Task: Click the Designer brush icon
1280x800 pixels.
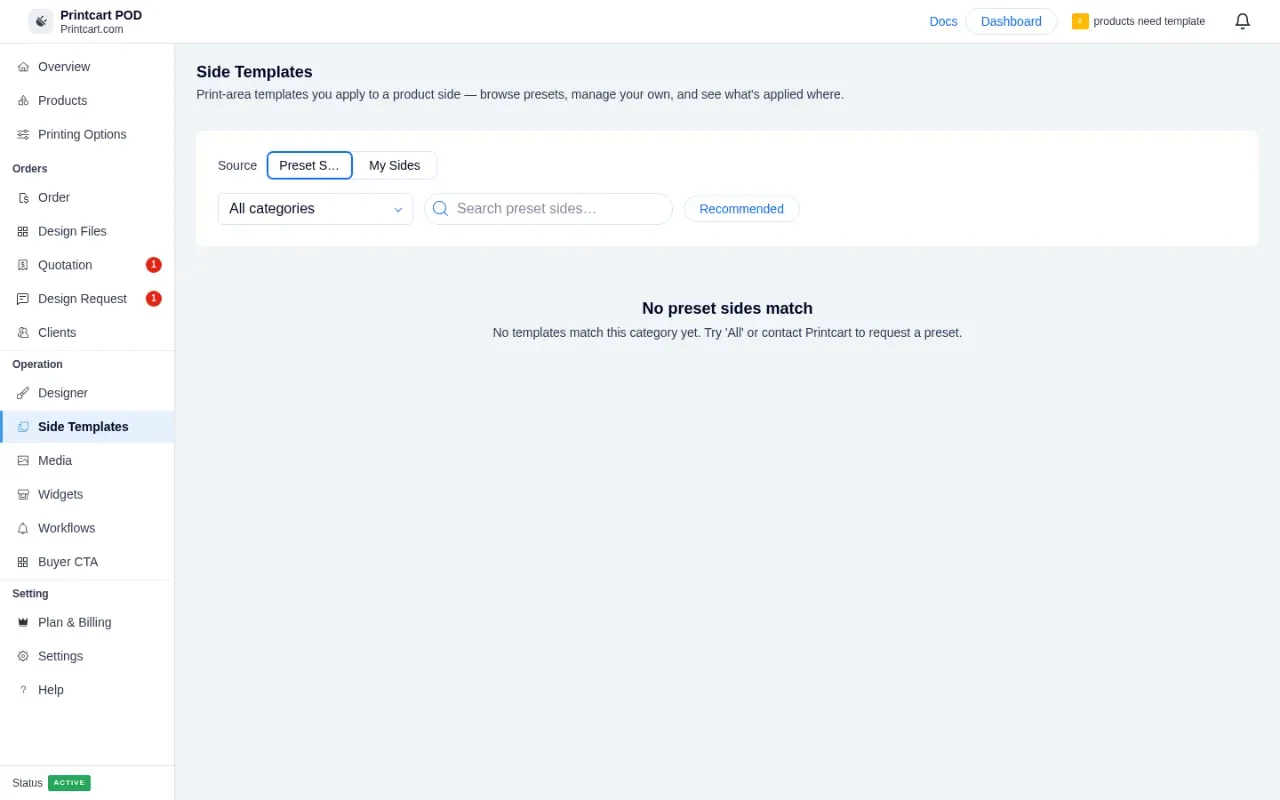Action: point(23,393)
